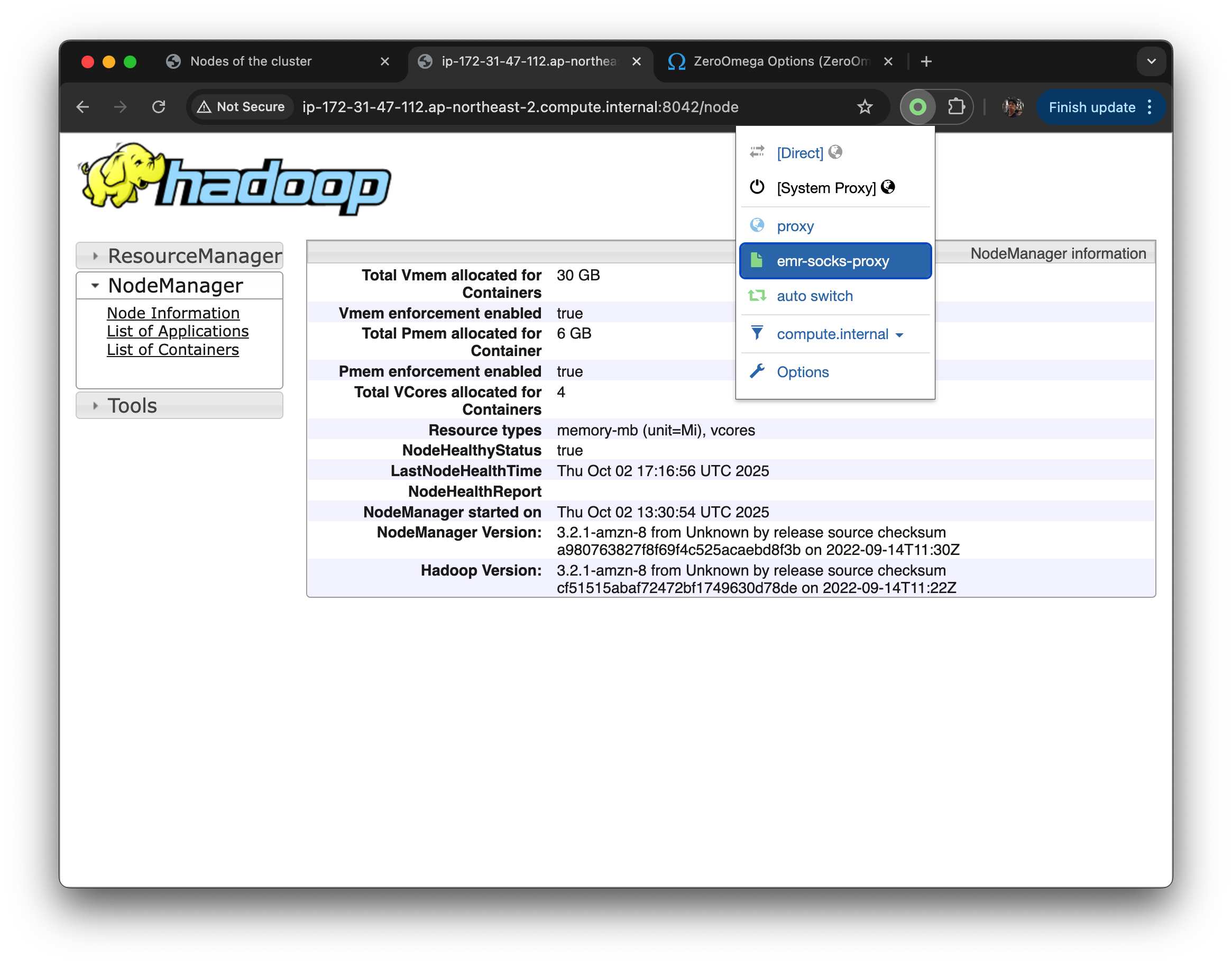Viewport: 1232px width, 966px height.
Task: Choose the emr-socks-proxy menu entry
Action: coord(832,261)
